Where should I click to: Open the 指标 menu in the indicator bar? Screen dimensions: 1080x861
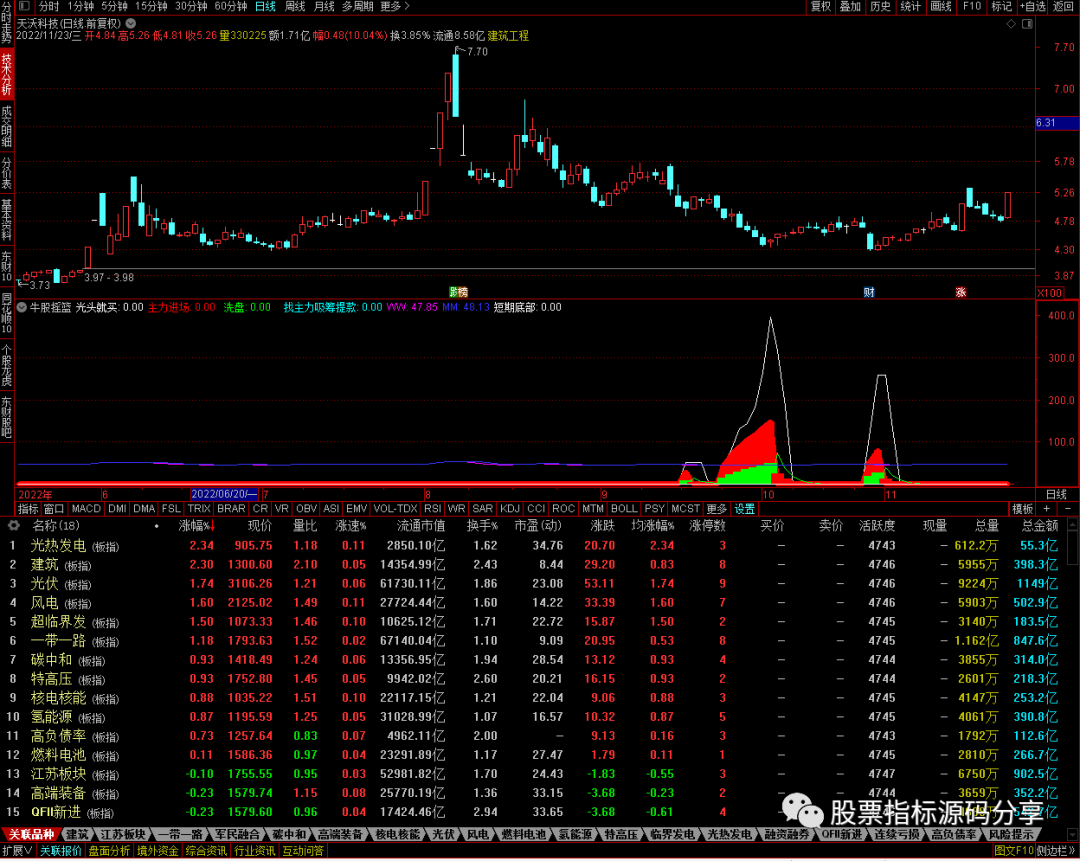pyautogui.click(x=28, y=508)
